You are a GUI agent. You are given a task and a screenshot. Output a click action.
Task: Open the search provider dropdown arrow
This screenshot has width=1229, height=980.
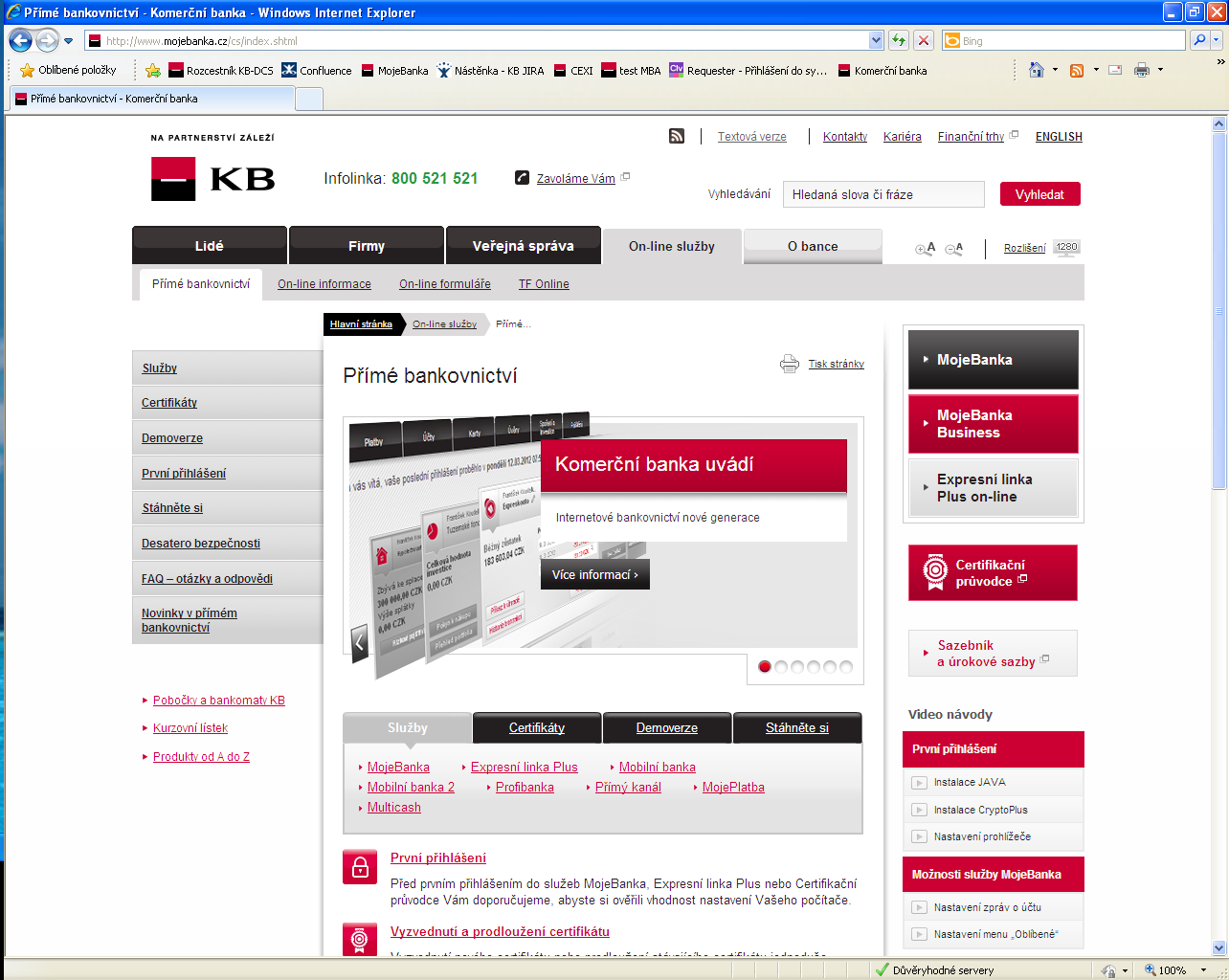click(x=1217, y=40)
